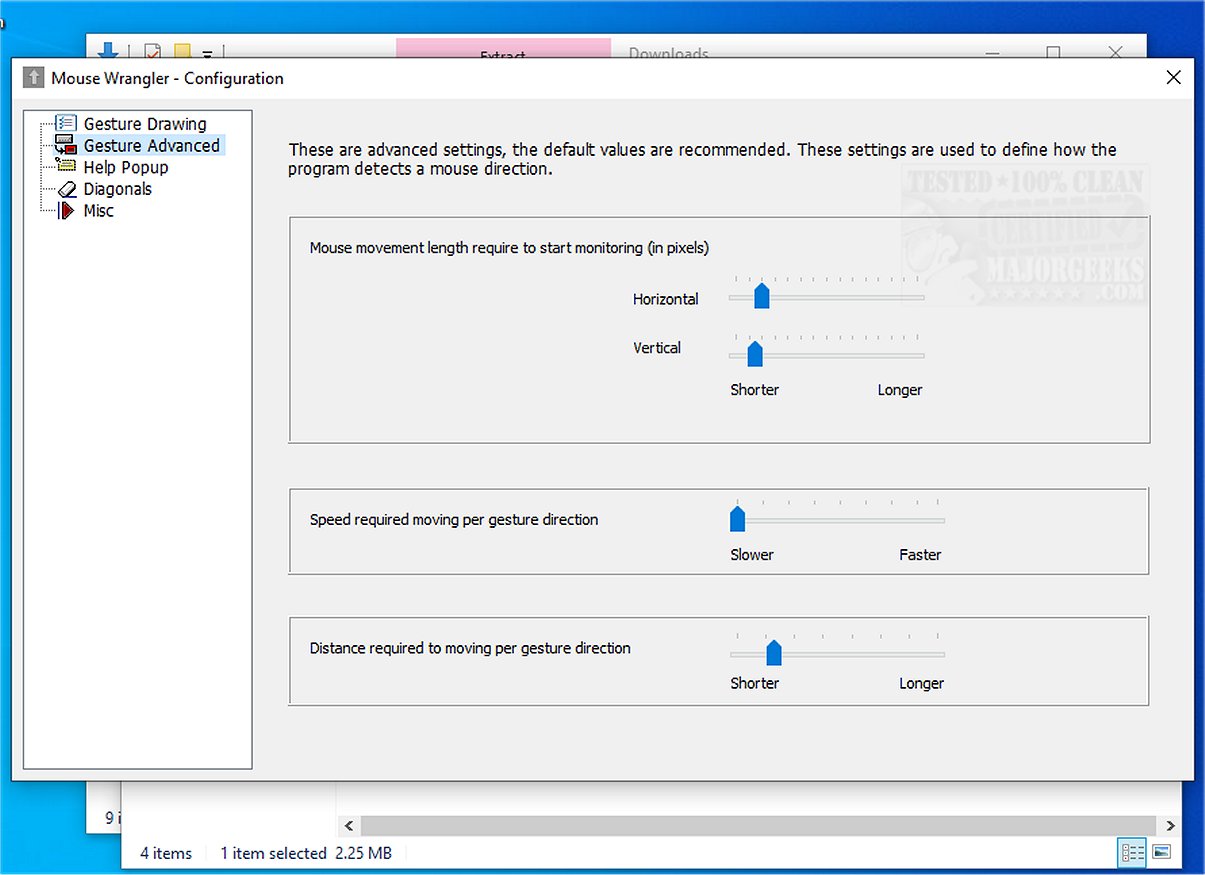Click the Help Popup yellow note icon

click(x=66, y=167)
